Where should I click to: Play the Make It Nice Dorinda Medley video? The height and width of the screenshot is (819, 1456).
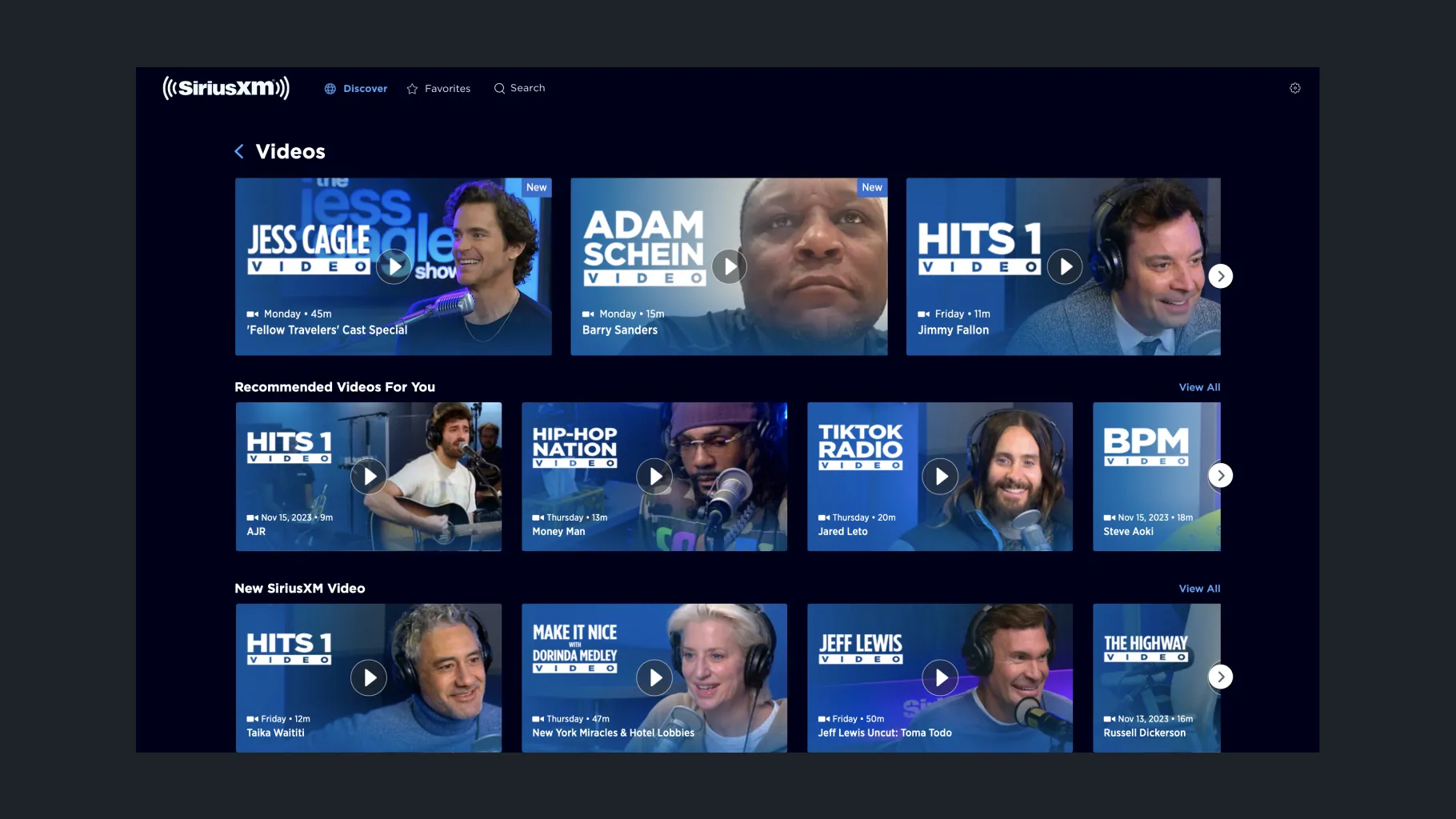click(x=654, y=678)
